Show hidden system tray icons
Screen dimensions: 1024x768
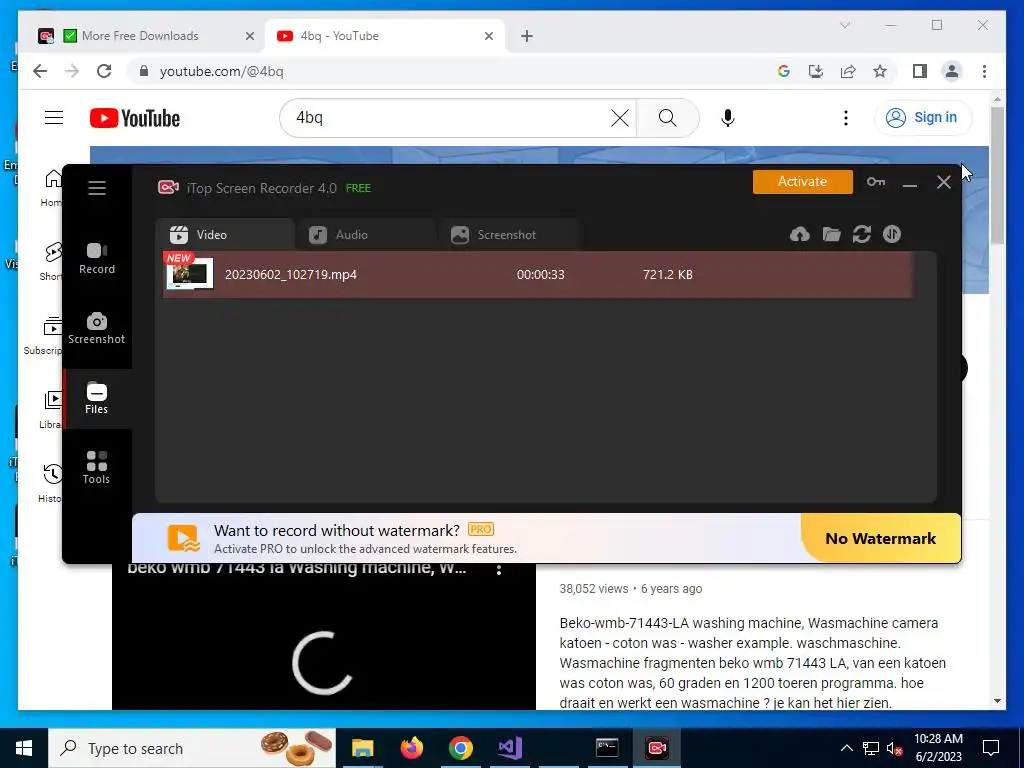pyautogui.click(x=846, y=748)
